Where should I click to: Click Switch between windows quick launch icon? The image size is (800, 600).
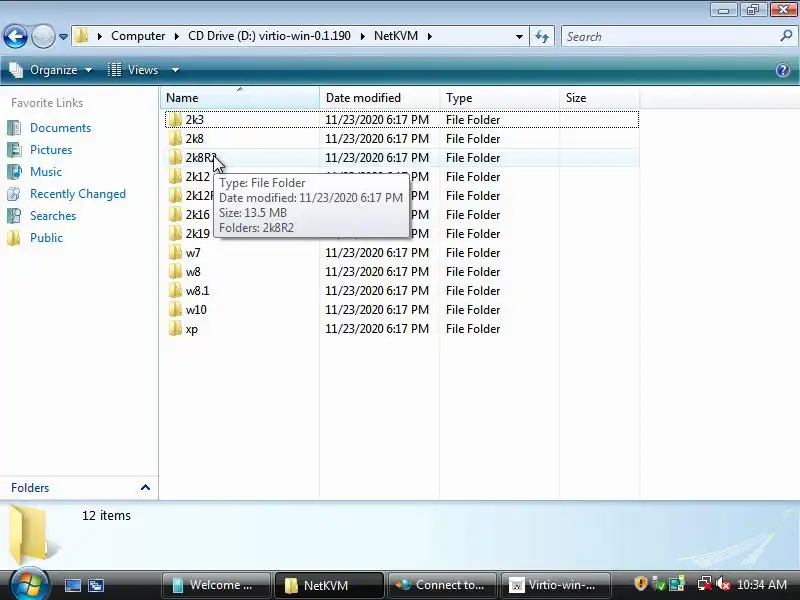pos(95,585)
